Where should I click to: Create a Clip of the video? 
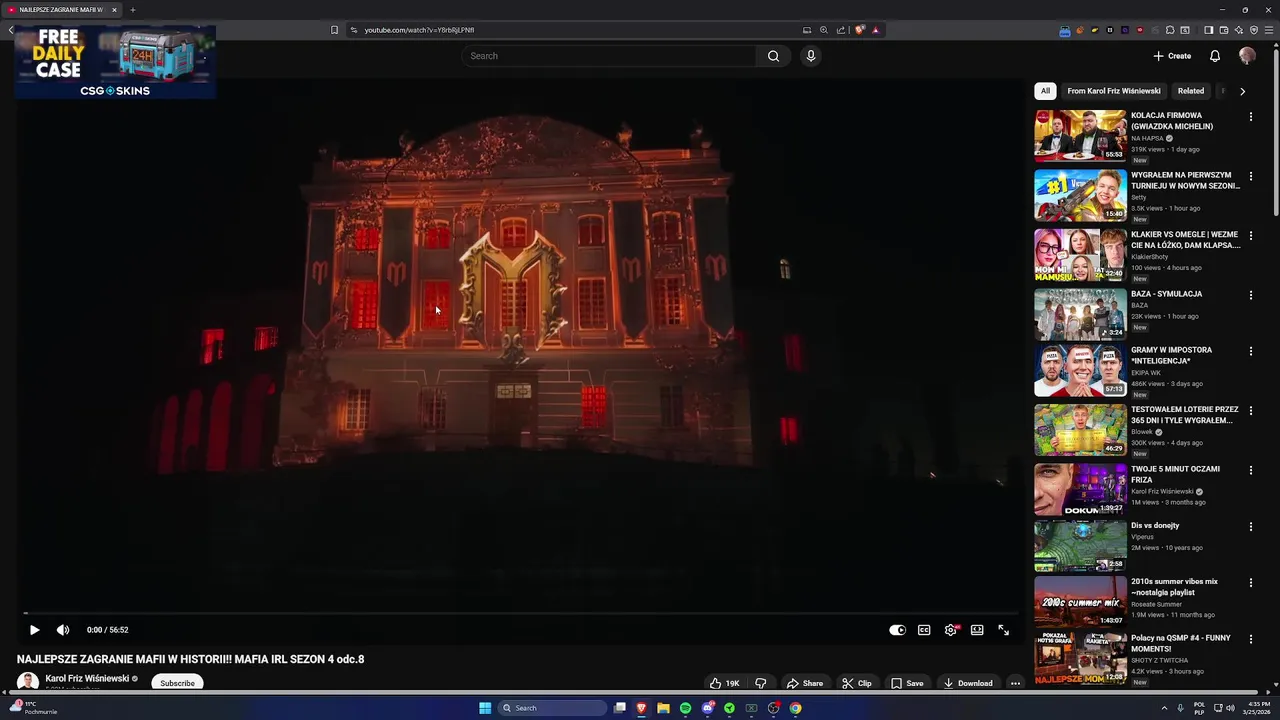click(857, 683)
